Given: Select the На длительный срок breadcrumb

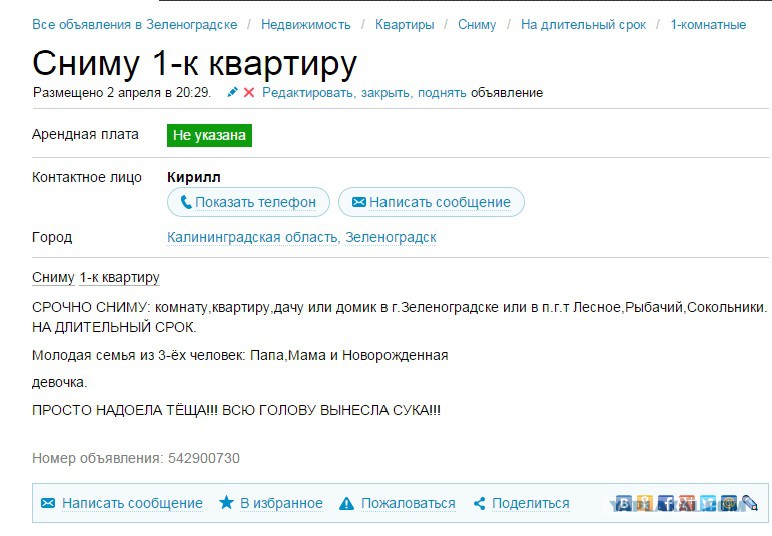Looking at the screenshot, I should 583,24.
